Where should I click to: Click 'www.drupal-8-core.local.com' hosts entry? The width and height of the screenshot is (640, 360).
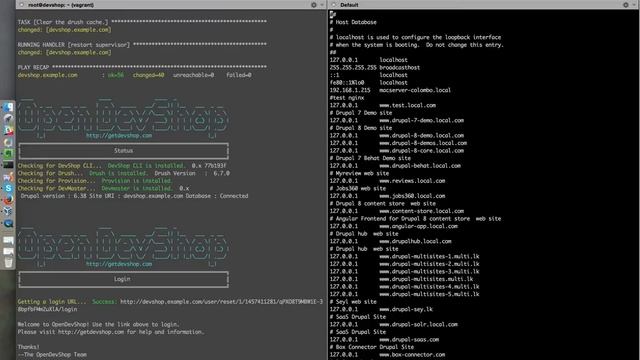click(421, 151)
